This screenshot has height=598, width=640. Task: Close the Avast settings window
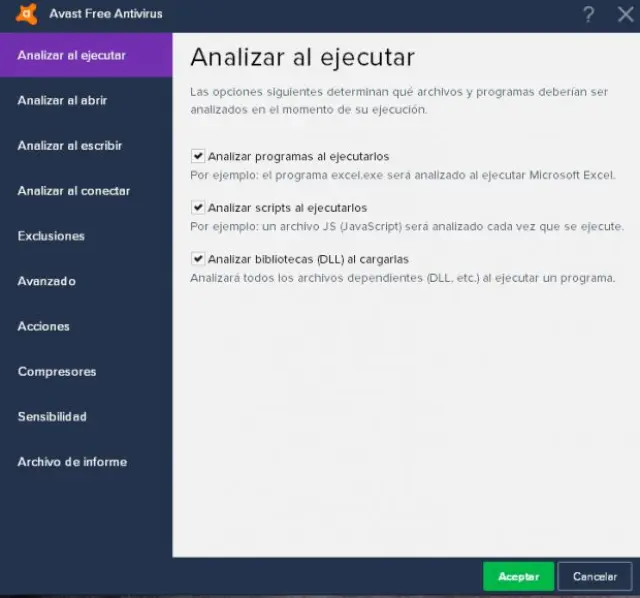[625, 15]
